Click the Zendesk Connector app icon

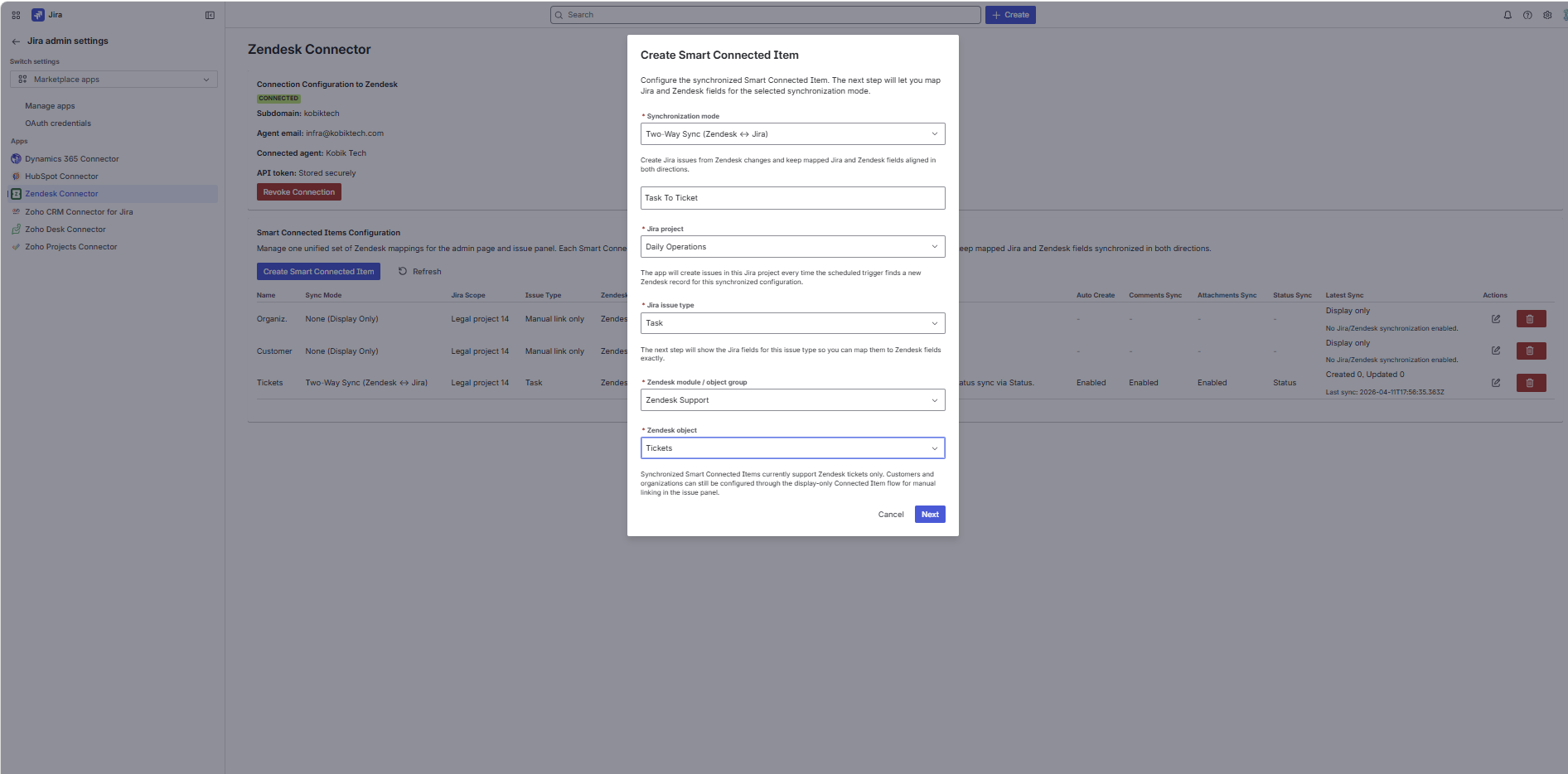tap(16, 194)
